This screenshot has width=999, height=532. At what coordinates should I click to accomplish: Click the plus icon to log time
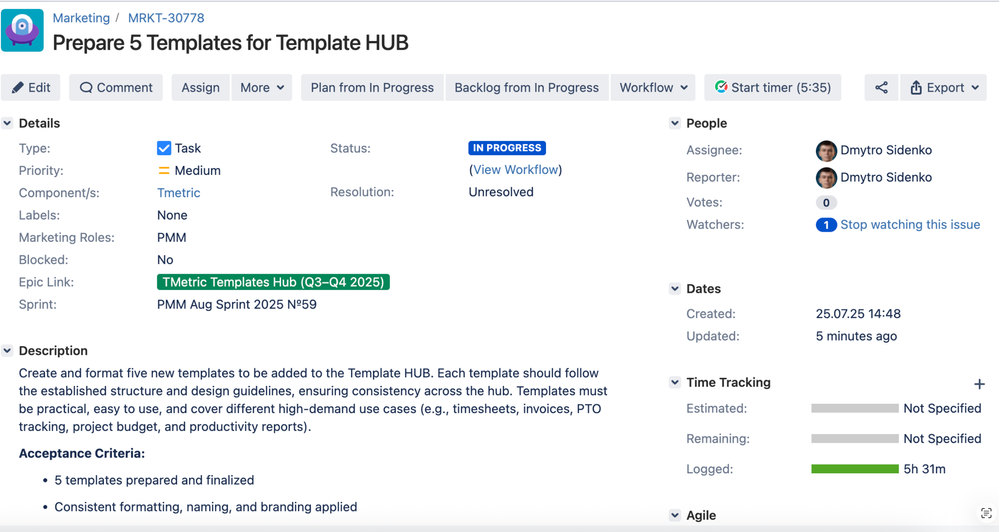point(979,384)
